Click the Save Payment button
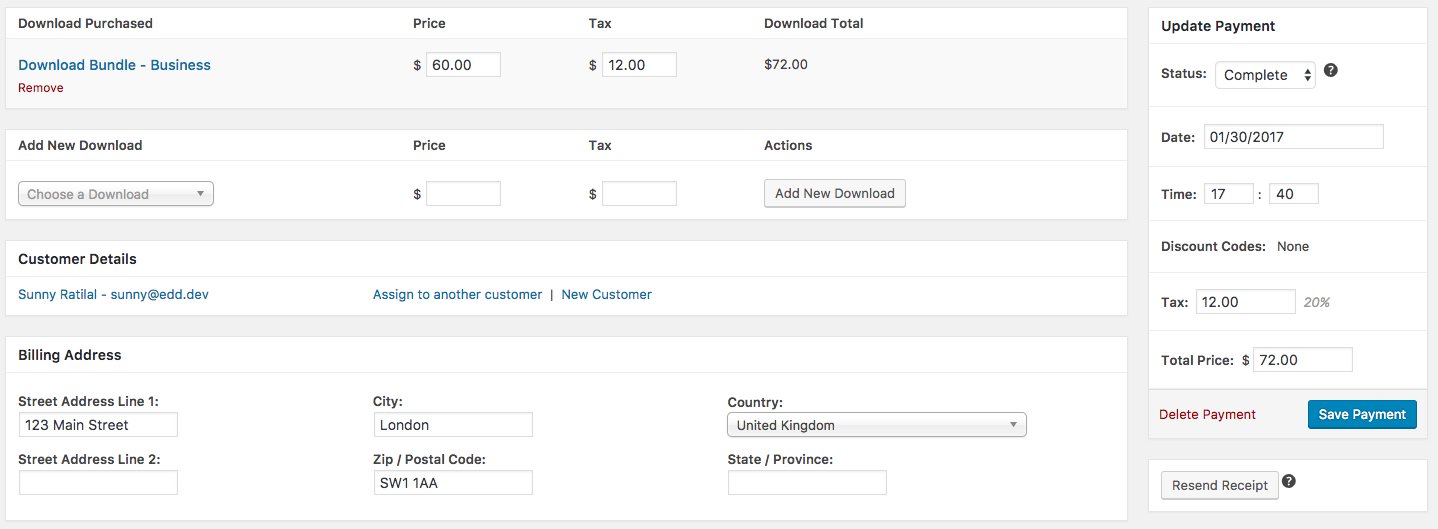 [1362, 414]
